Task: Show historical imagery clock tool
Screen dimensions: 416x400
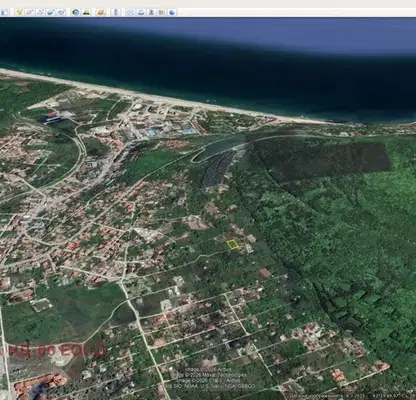Action: tap(76, 13)
